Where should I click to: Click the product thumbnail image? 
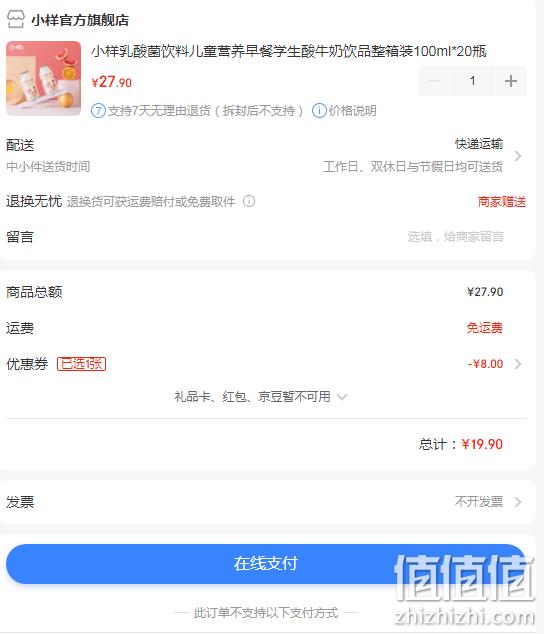click(x=43, y=78)
